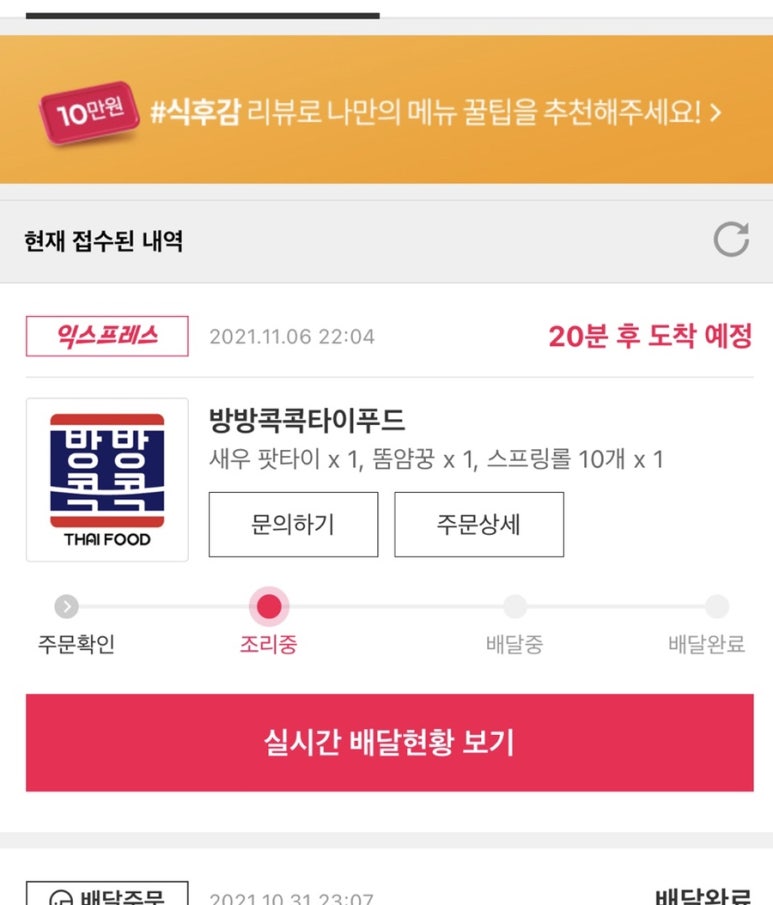
Task: Click 실시간 배달현황 보기 button
Action: [390, 742]
